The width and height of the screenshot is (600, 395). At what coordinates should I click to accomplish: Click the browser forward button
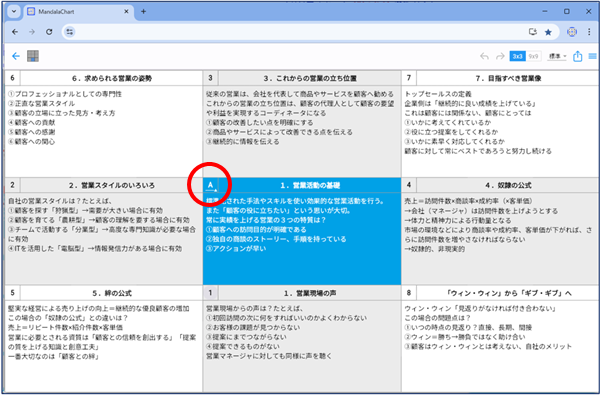[x=32, y=32]
